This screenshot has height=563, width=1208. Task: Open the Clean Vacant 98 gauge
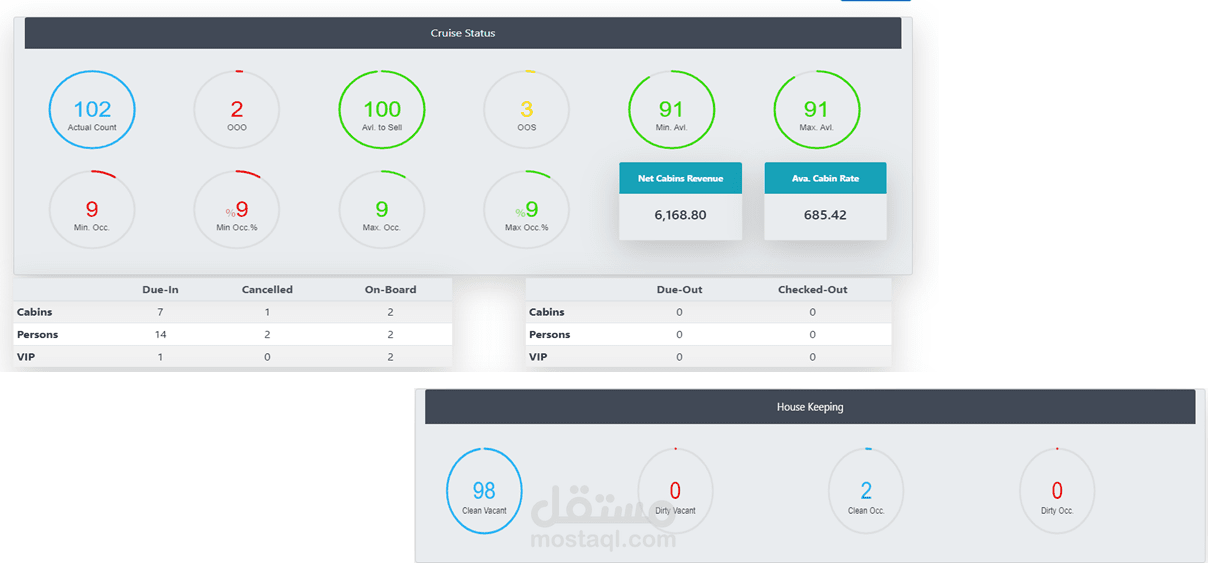point(484,490)
